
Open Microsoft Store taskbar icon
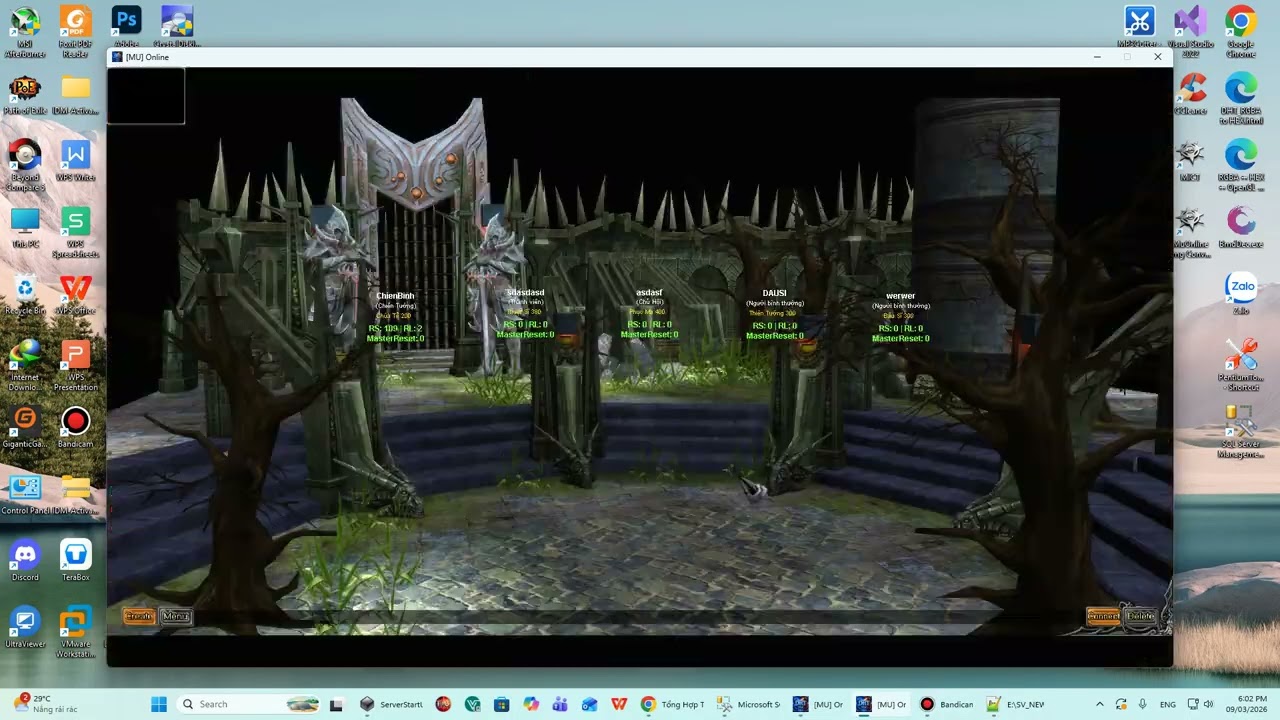coord(502,704)
